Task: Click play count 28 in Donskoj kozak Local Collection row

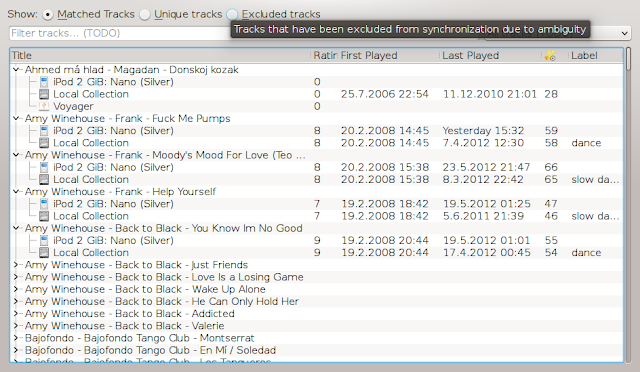Action: pyautogui.click(x=551, y=94)
